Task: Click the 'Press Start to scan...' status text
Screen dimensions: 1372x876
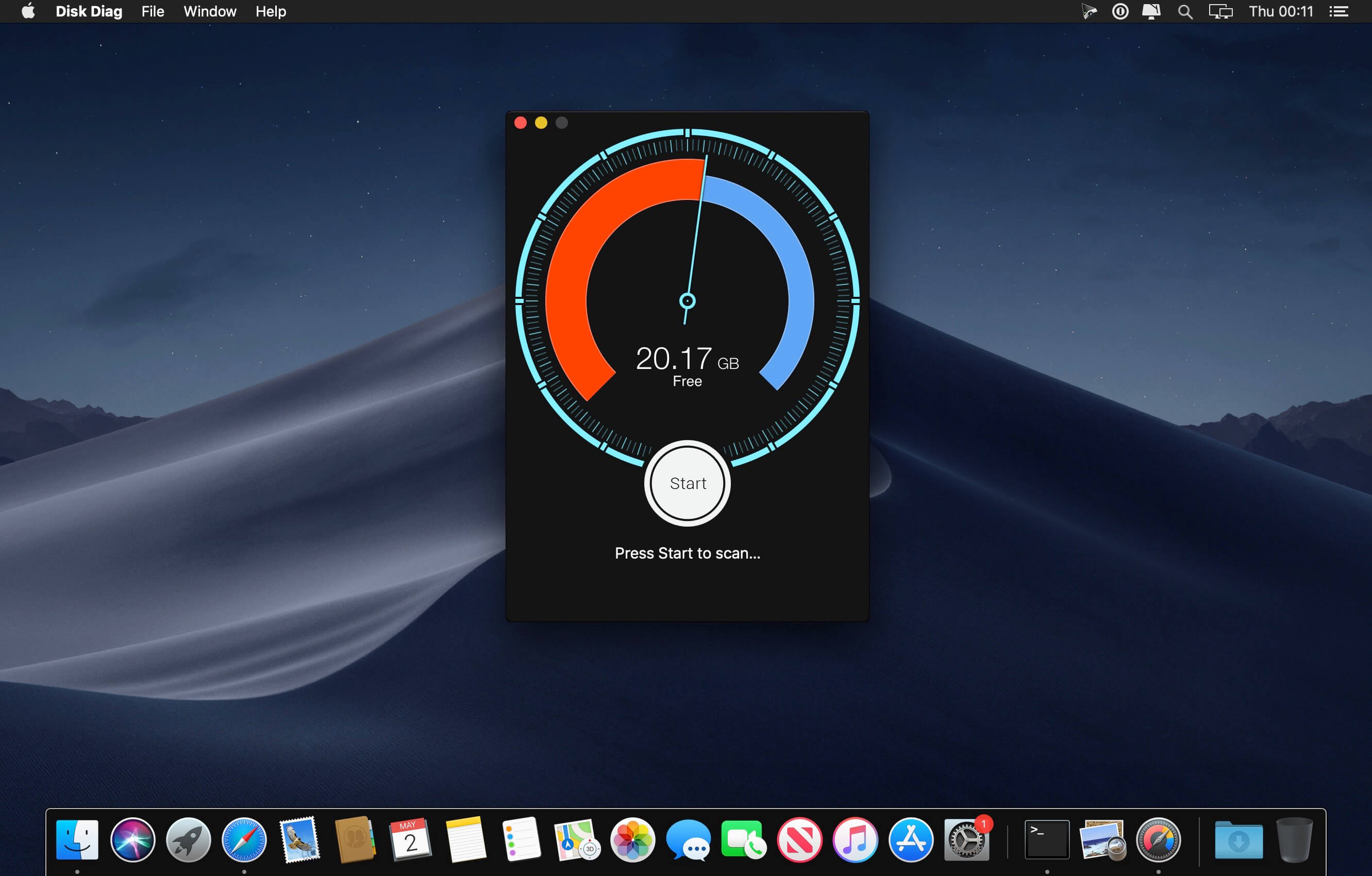Action: (687, 553)
